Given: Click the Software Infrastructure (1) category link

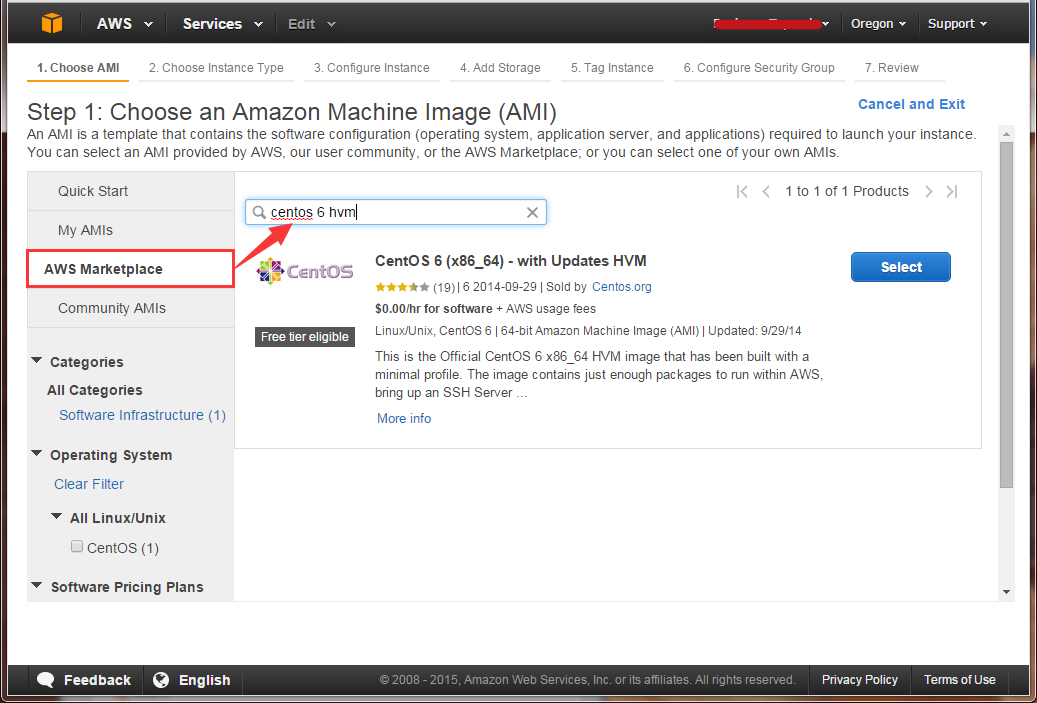Looking at the screenshot, I should (x=142, y=415).
